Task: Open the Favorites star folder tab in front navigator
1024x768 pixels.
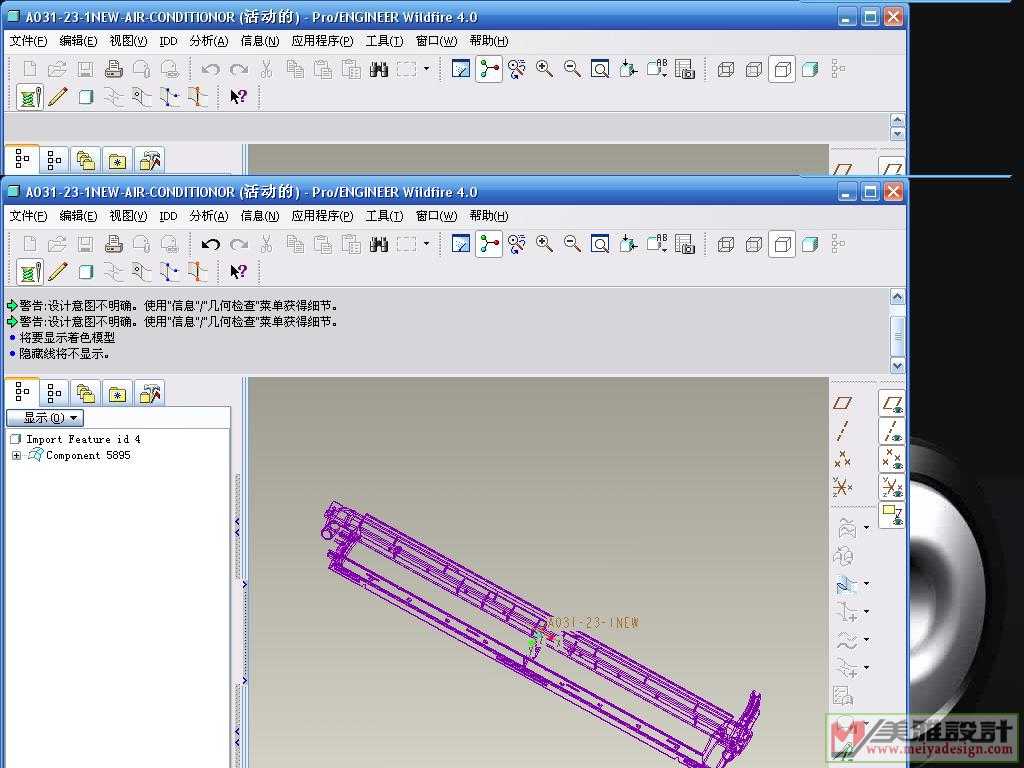Action: coord(118,394)
